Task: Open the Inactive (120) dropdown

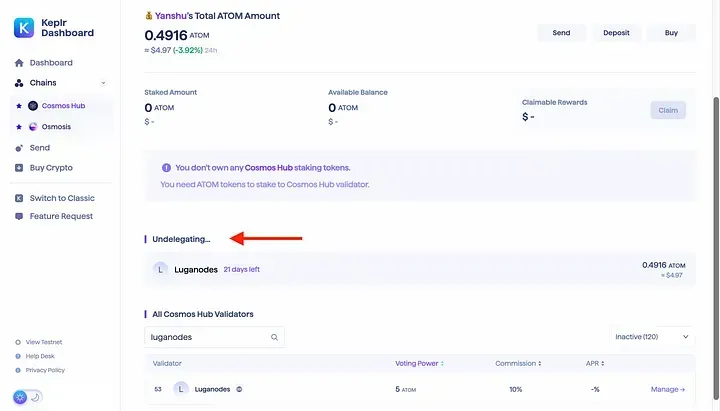Action: 652,337
